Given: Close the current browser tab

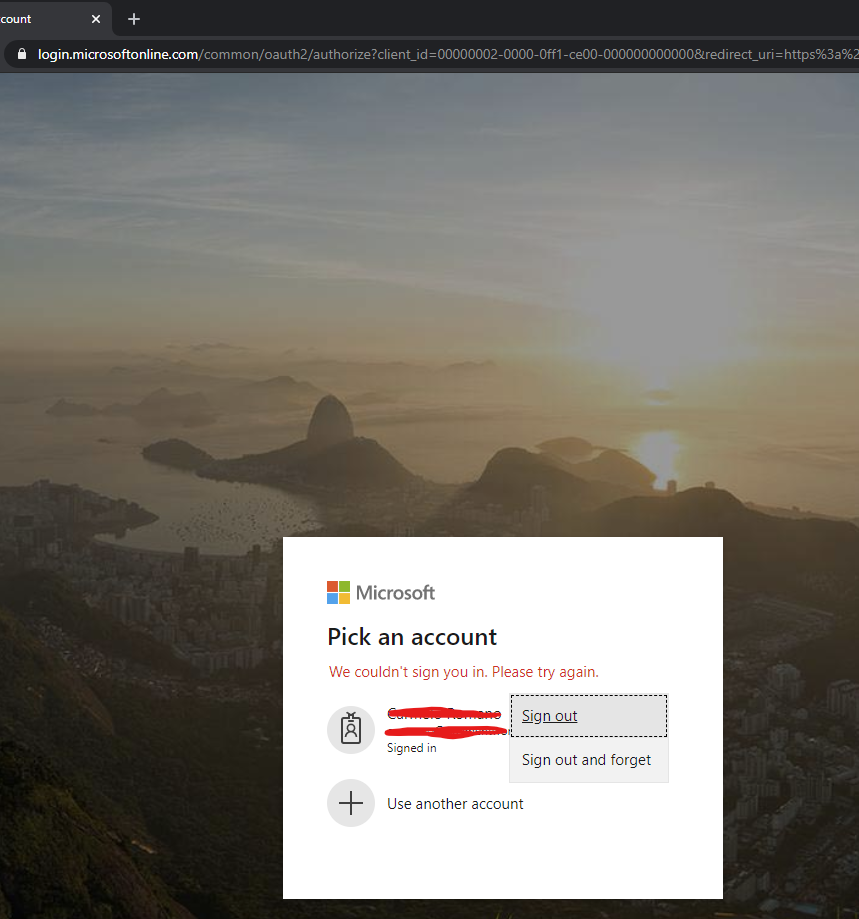Looking at the screenshot, I should 96,19.
